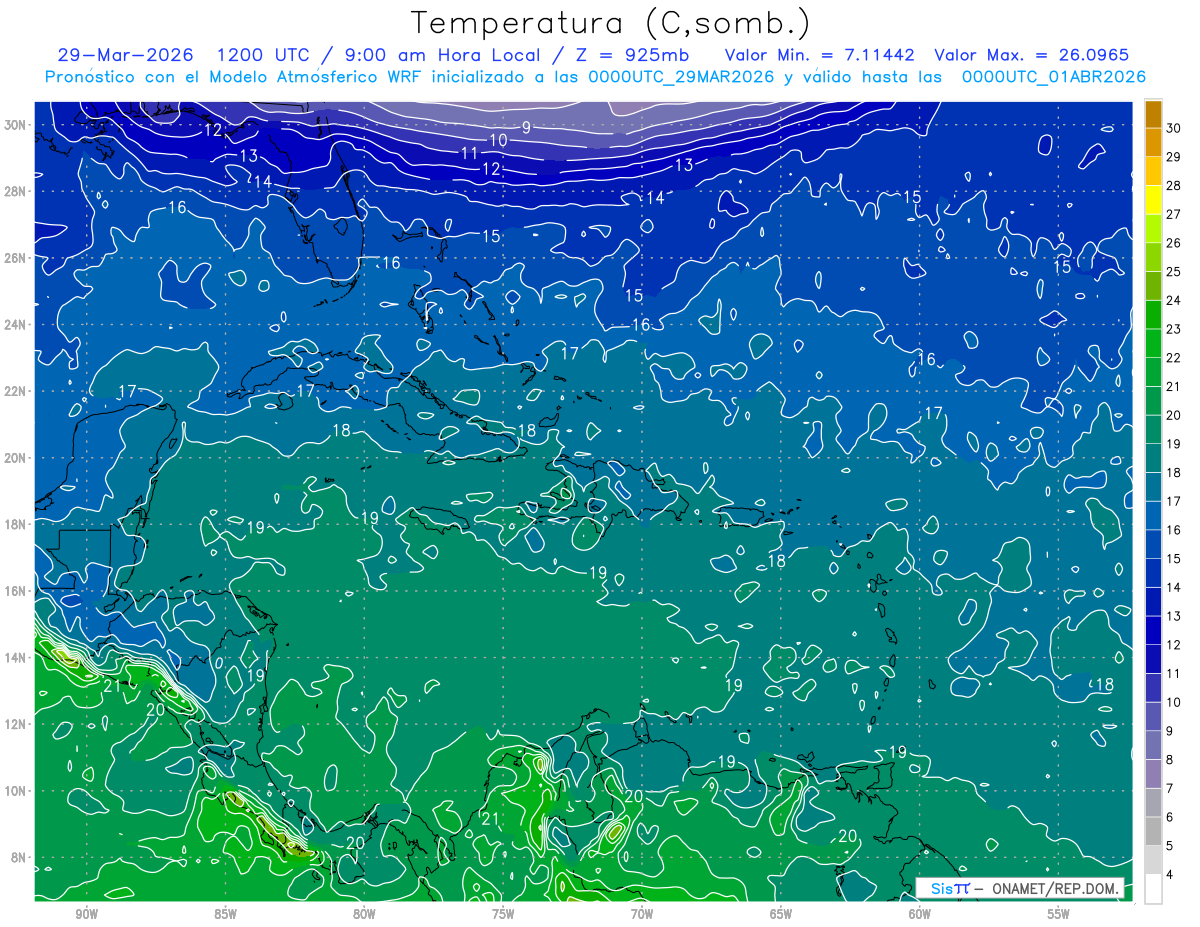
Task: Click the 9 degree contour label at top
Action: pyautogui.click(x=526, y=127)
